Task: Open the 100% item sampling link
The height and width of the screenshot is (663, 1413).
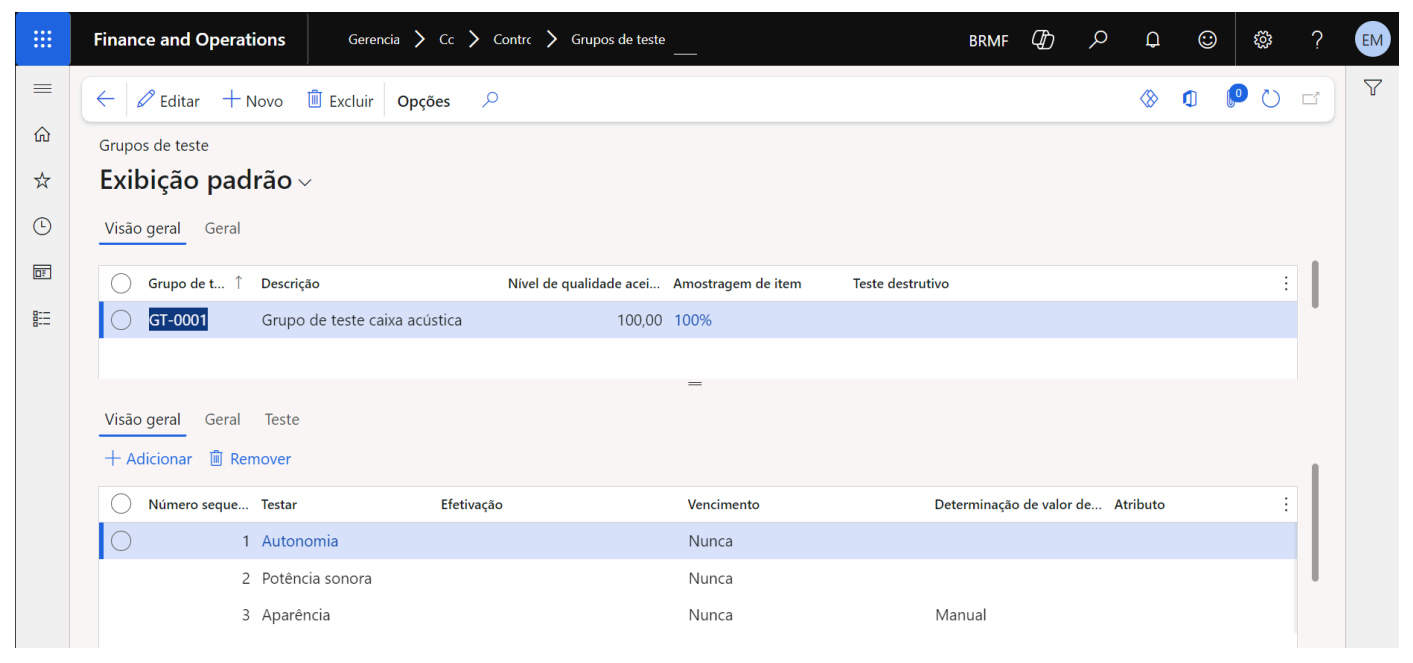Action: coord(692,320)
